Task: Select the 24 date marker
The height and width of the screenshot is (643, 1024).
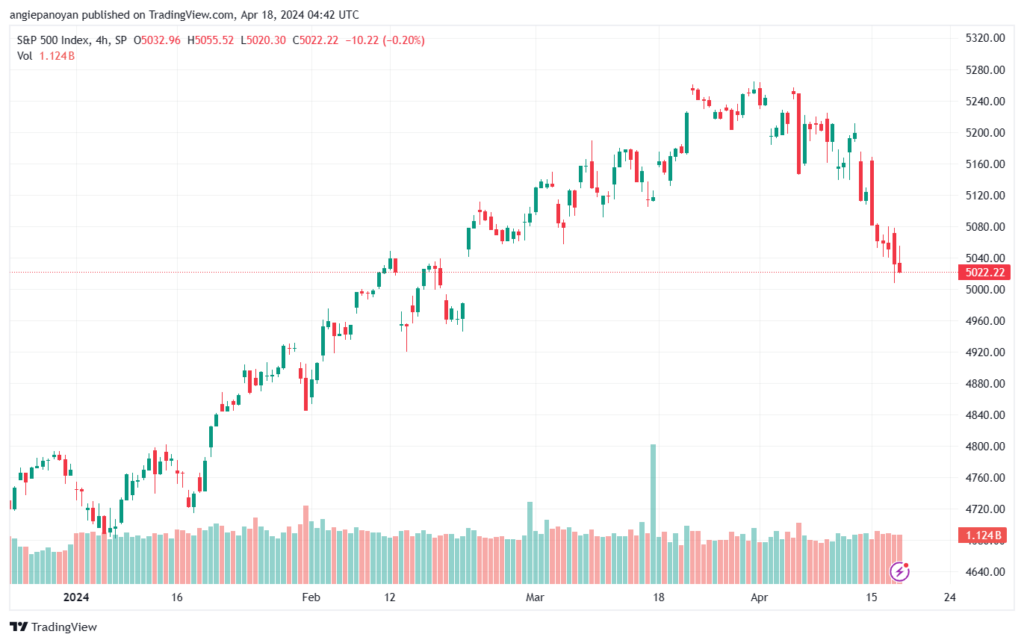Action: point(950,597)
